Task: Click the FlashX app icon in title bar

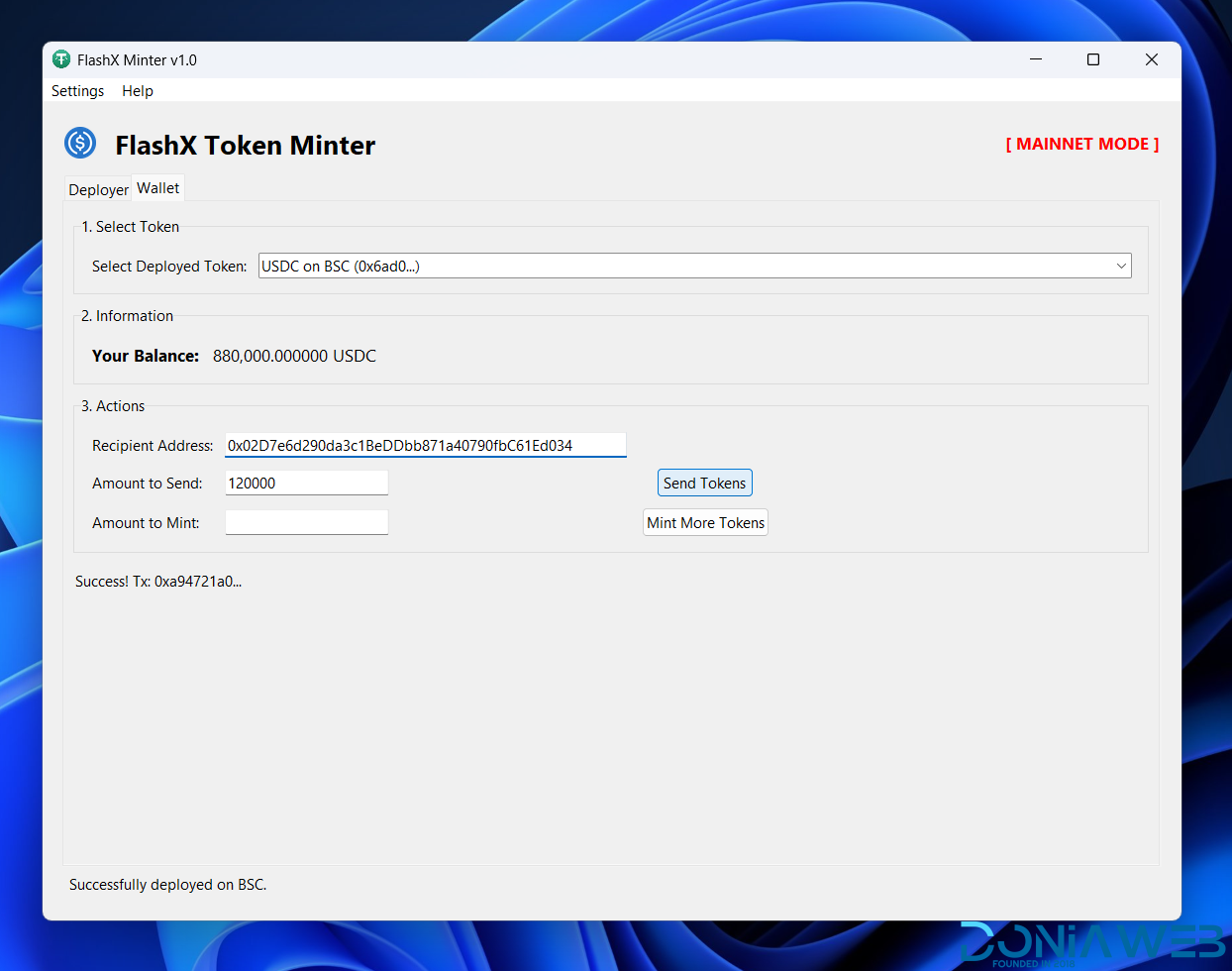Action: coord(61,59)
